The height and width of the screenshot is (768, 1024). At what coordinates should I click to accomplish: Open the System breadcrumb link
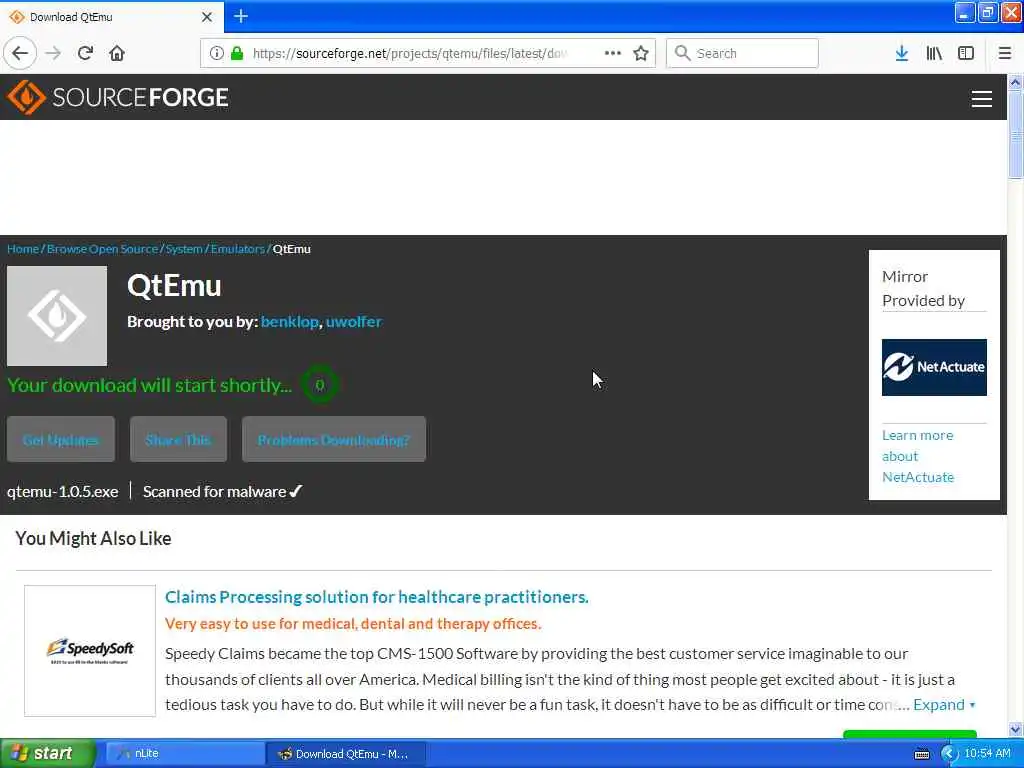(x=184, y=249)
